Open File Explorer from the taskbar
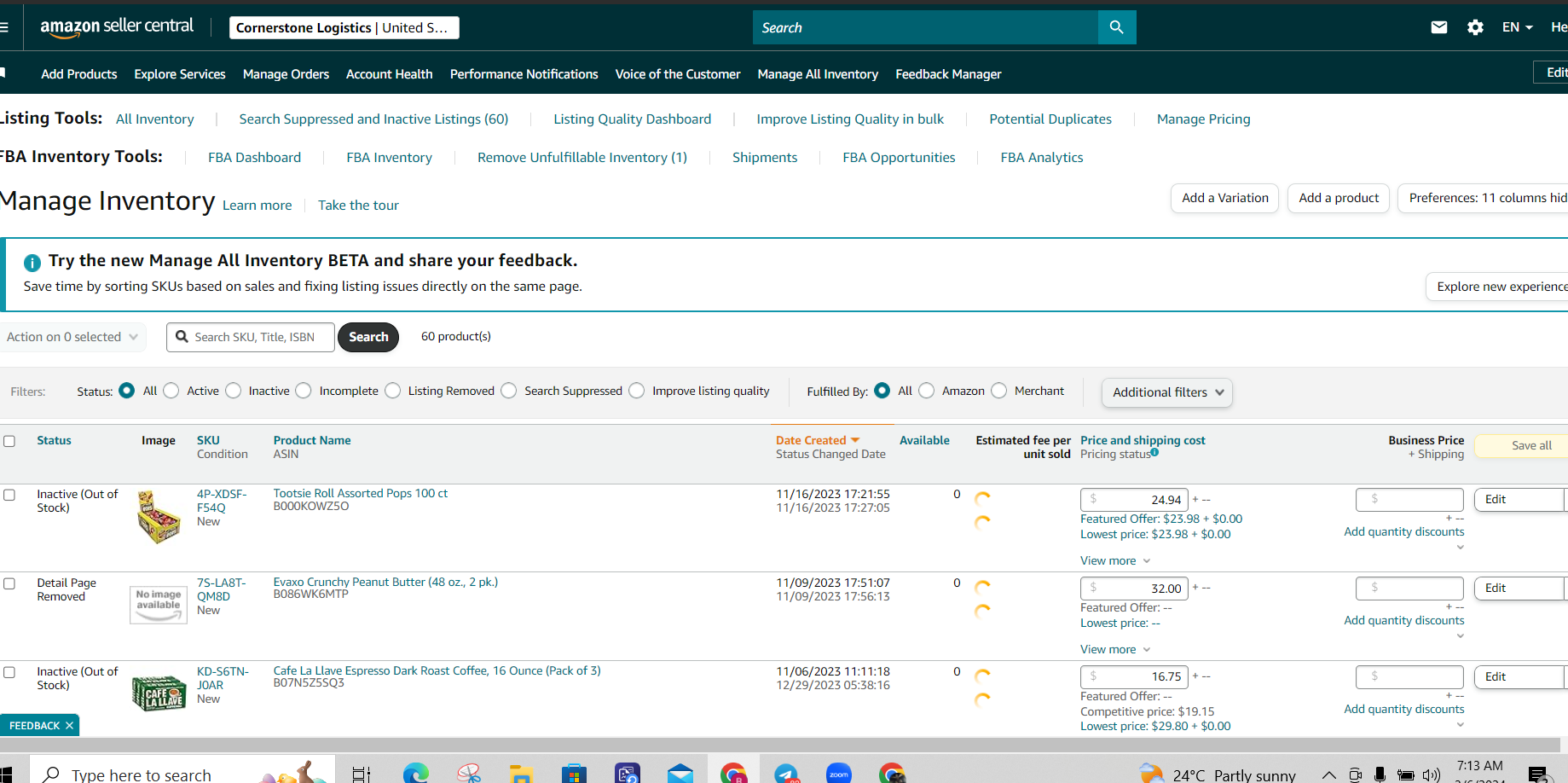This screenshot has height=783, width=1568. [521, 774]
